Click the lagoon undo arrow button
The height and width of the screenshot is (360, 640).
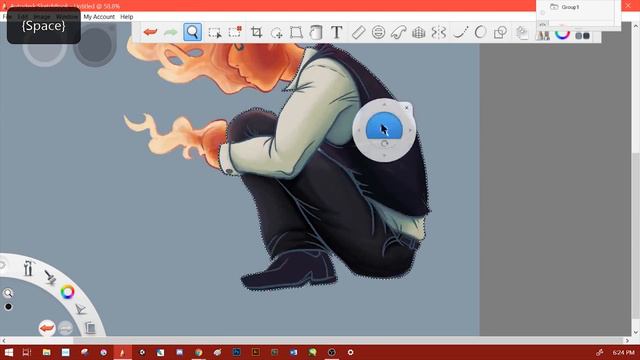click(x=47, y=328)
